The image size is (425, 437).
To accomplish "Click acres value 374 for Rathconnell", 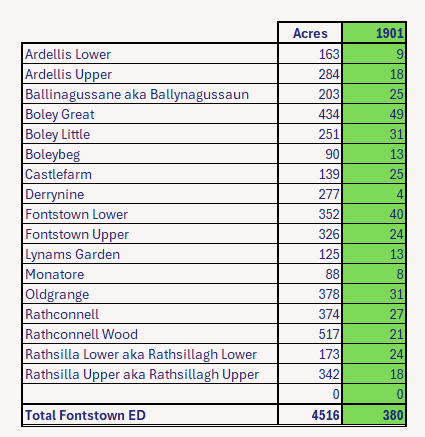I will (310, 314).
